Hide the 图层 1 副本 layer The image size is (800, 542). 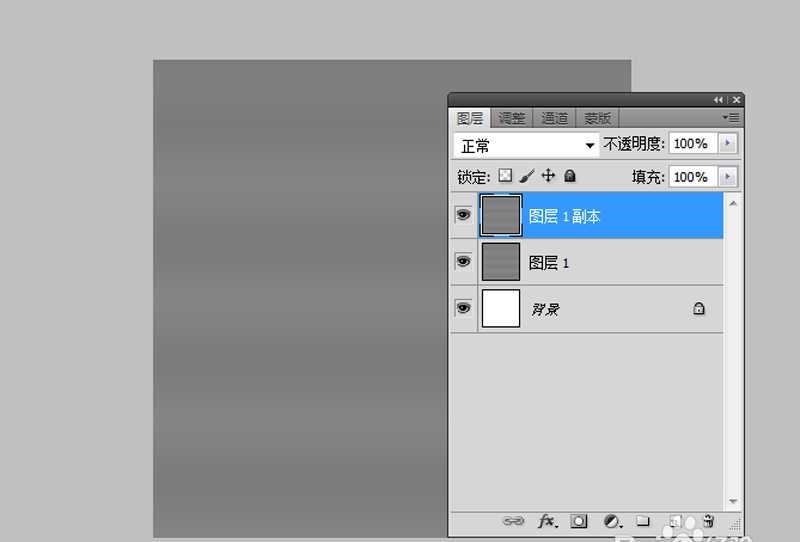463,215
